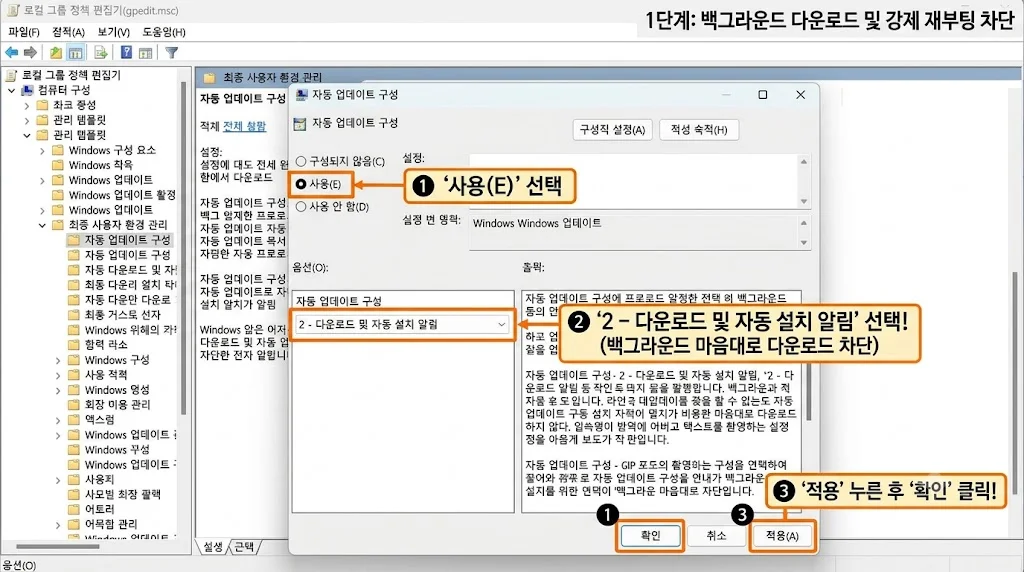The height and width of the screenshot is (572, 1024).
Task: Select the 사용지 folder
Action: click(99, 479)
